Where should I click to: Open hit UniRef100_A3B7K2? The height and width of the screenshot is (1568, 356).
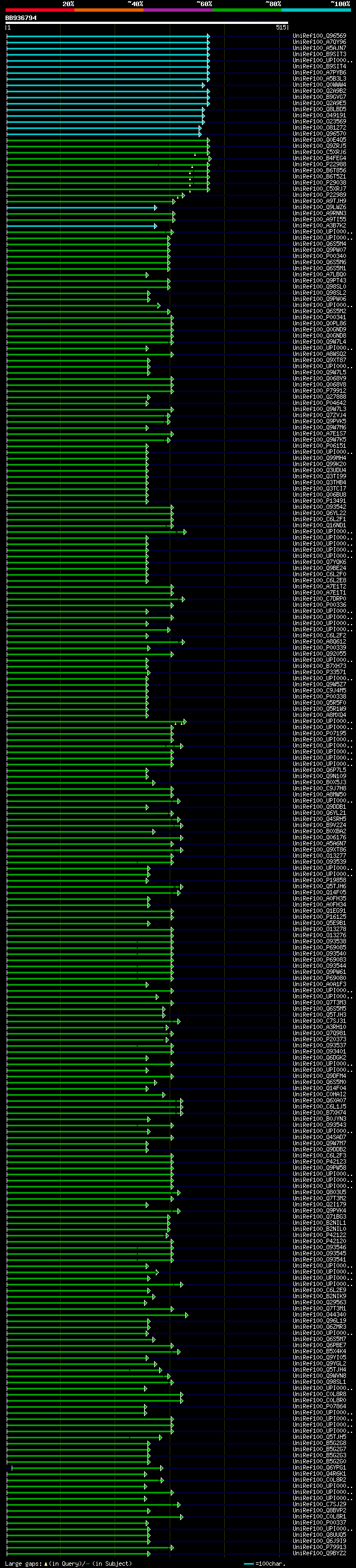[x=319, y=225]
